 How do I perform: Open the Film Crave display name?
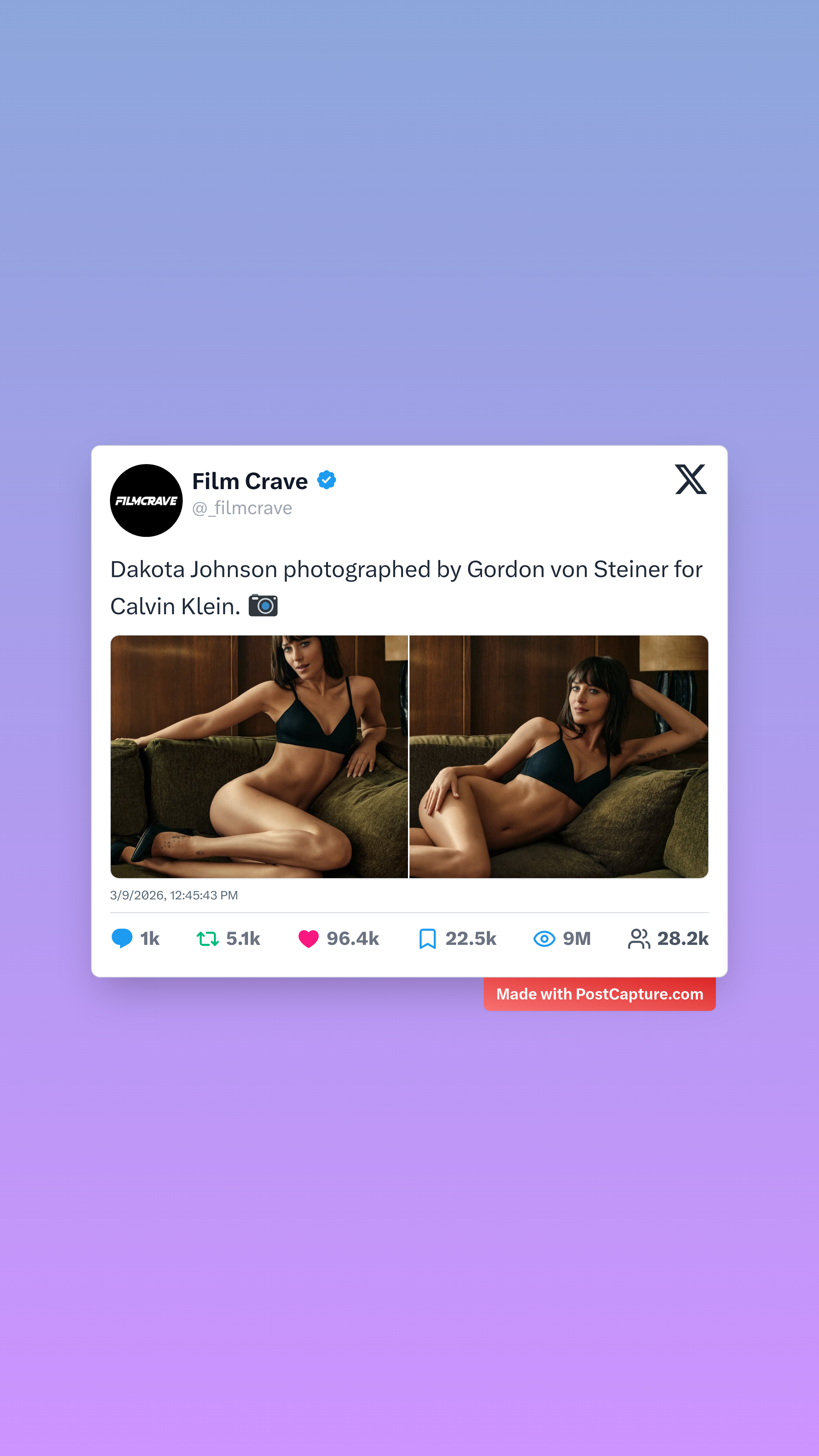[250, 481]
